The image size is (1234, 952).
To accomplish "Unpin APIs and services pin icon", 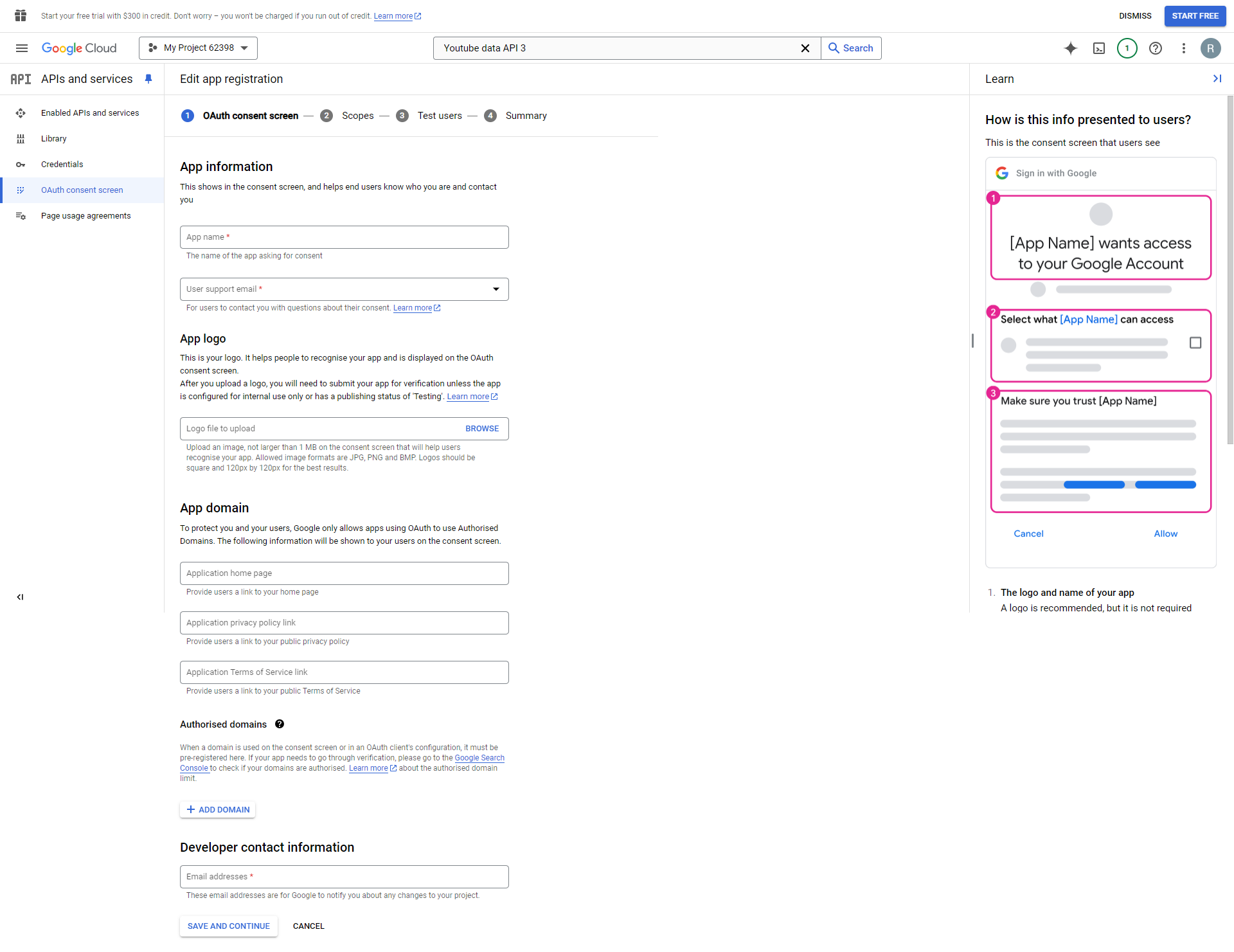I will [148, 78].
